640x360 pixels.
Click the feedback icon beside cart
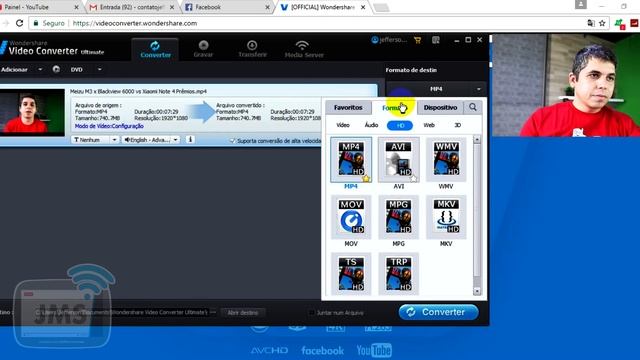click(x=436, y=40)
